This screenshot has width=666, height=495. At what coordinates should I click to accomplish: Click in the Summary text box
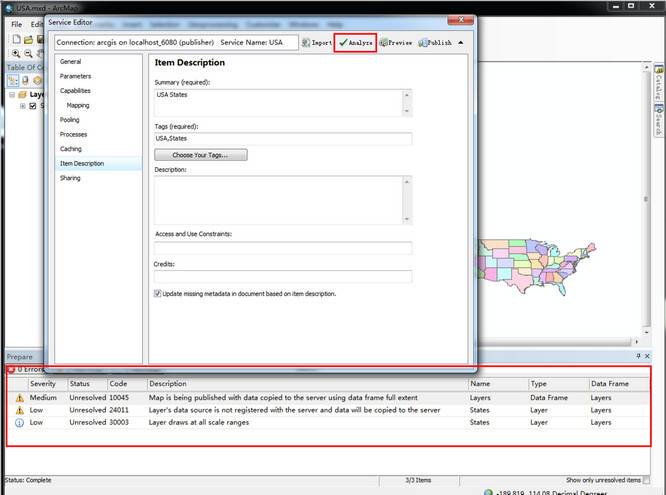coord(279,103)
